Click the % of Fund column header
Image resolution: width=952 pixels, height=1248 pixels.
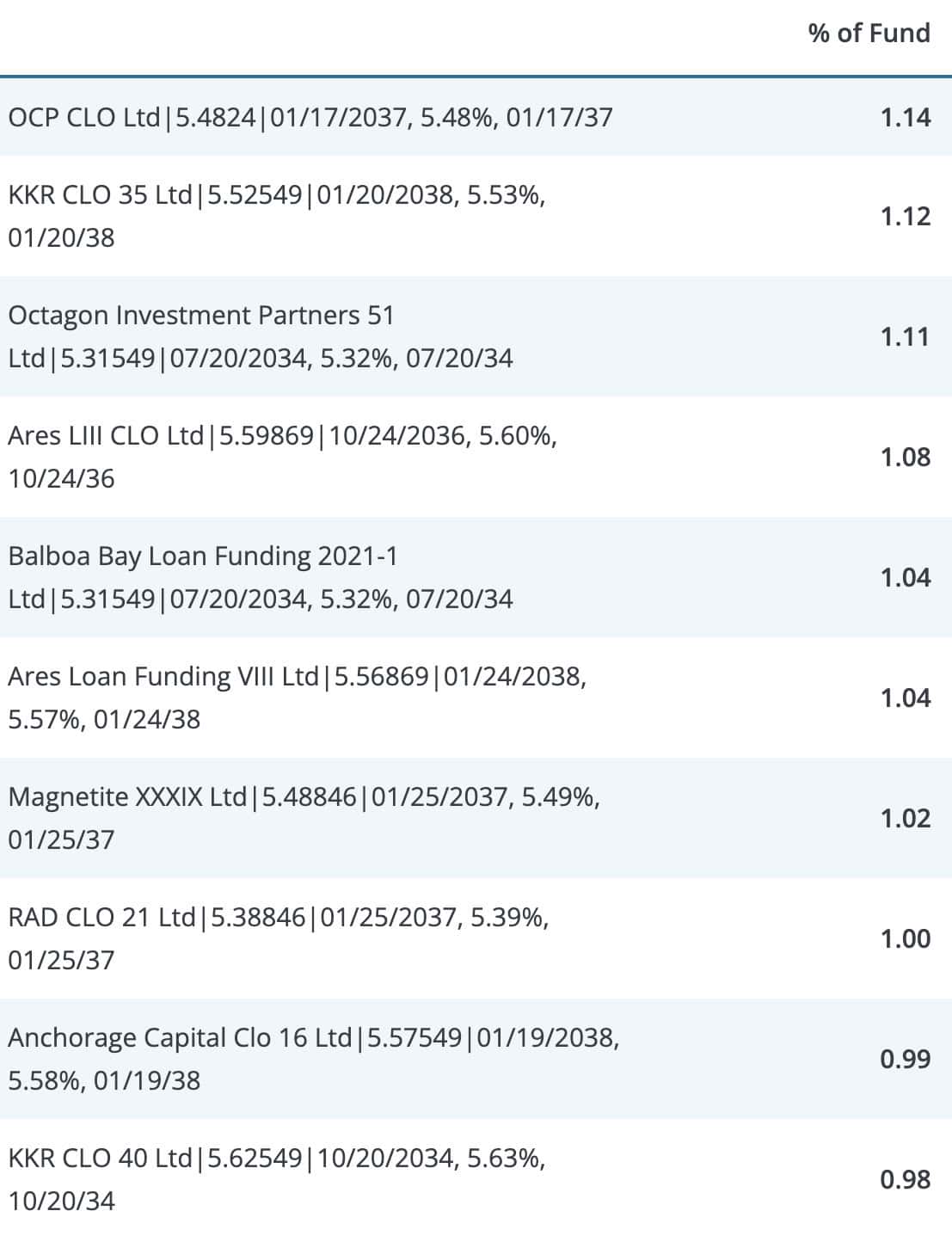[869, 34]
